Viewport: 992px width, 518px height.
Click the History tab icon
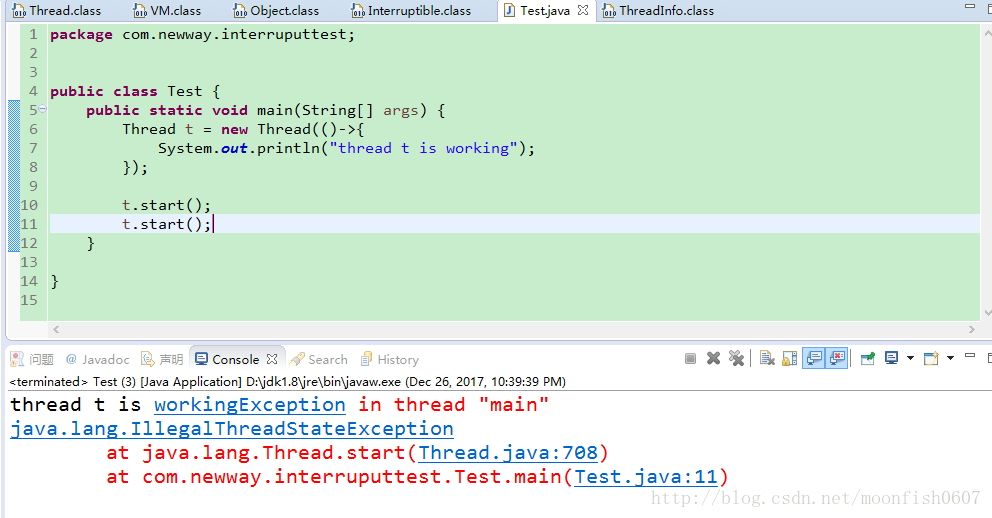(x=366, y=359)
